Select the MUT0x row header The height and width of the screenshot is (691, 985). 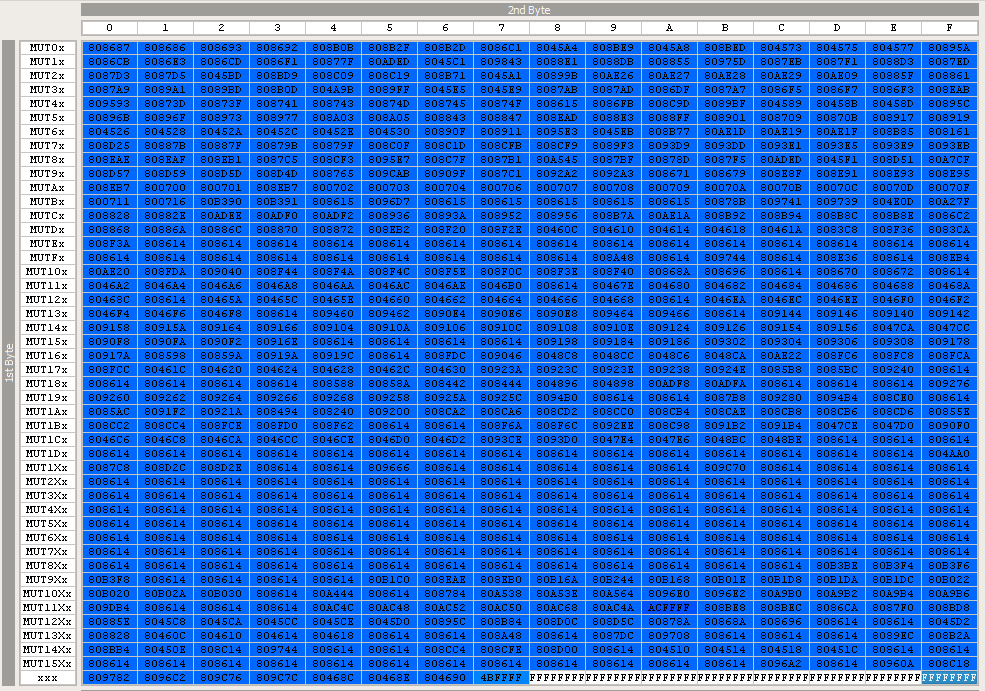coord(47,47)
